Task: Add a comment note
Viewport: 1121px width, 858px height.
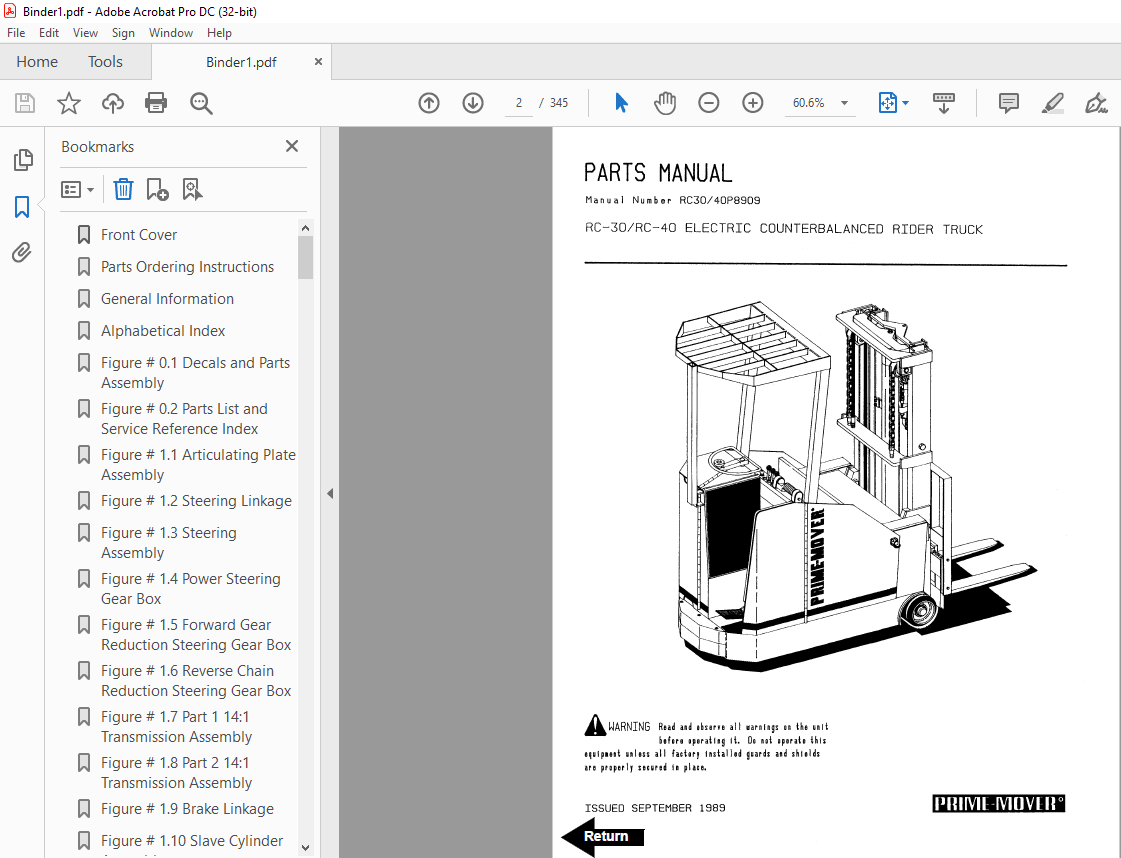Action: 1009,103
